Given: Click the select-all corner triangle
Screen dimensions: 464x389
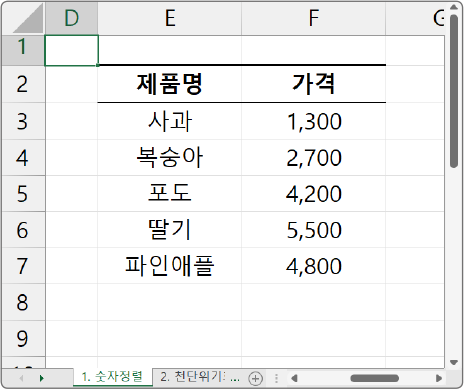Looking at the screenshot, I should (x=28, y=19).
